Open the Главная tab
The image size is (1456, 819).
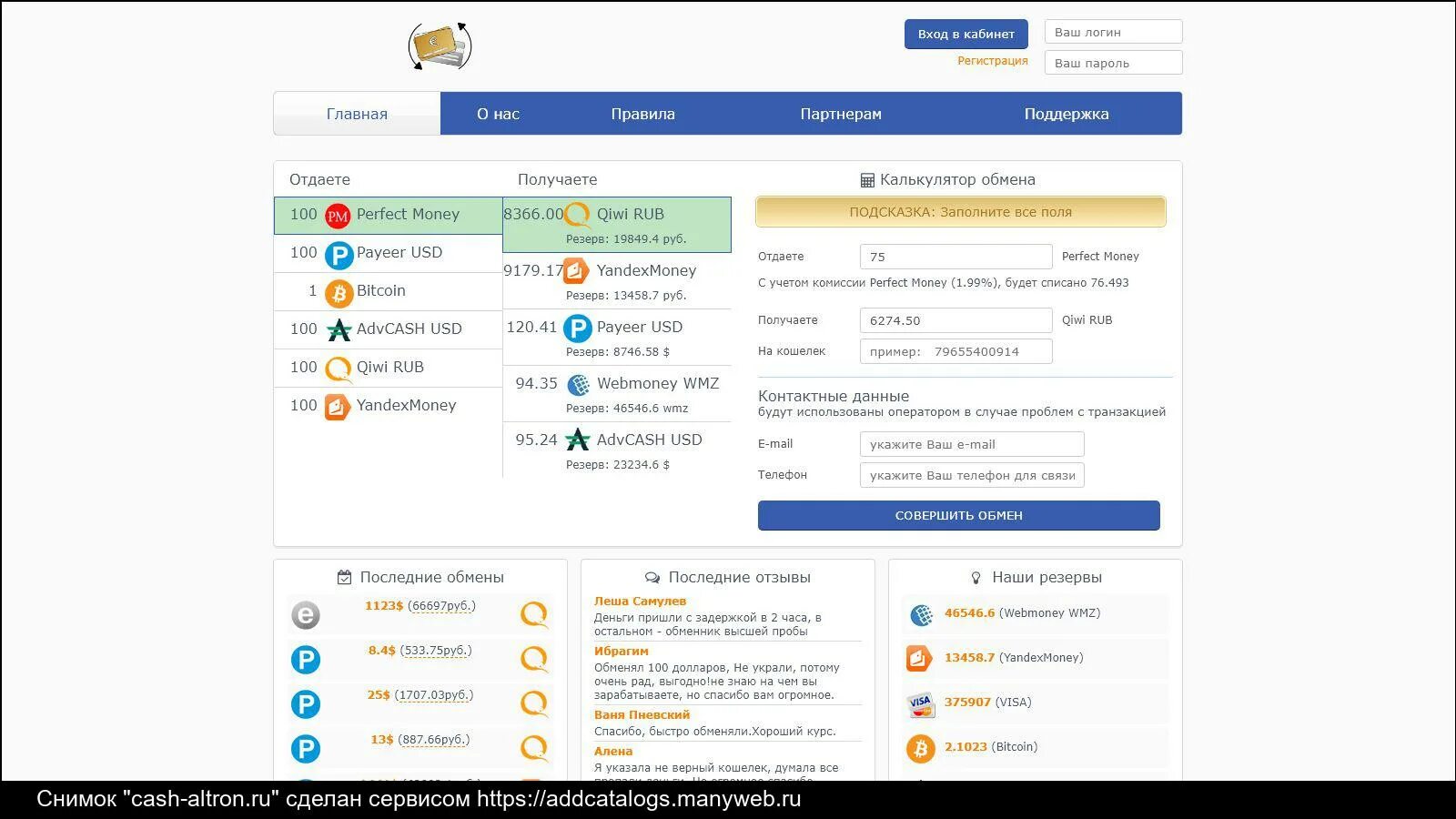(x=357, y=114)
